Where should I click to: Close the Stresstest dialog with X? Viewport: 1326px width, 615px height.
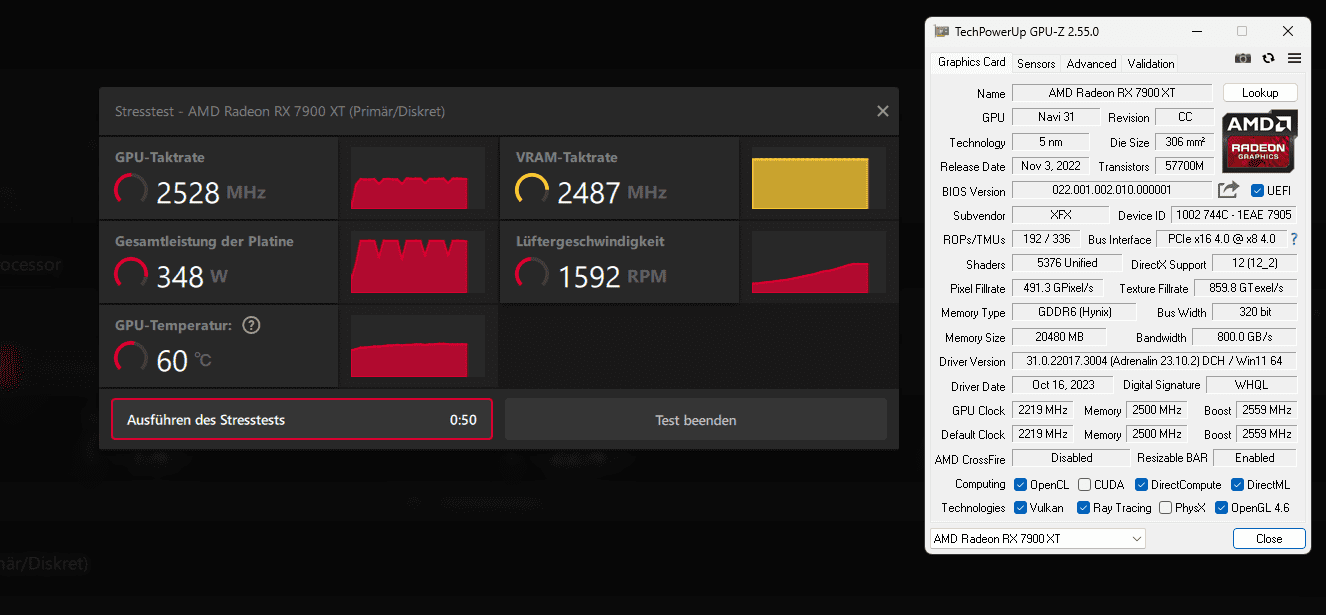point(883,111)
